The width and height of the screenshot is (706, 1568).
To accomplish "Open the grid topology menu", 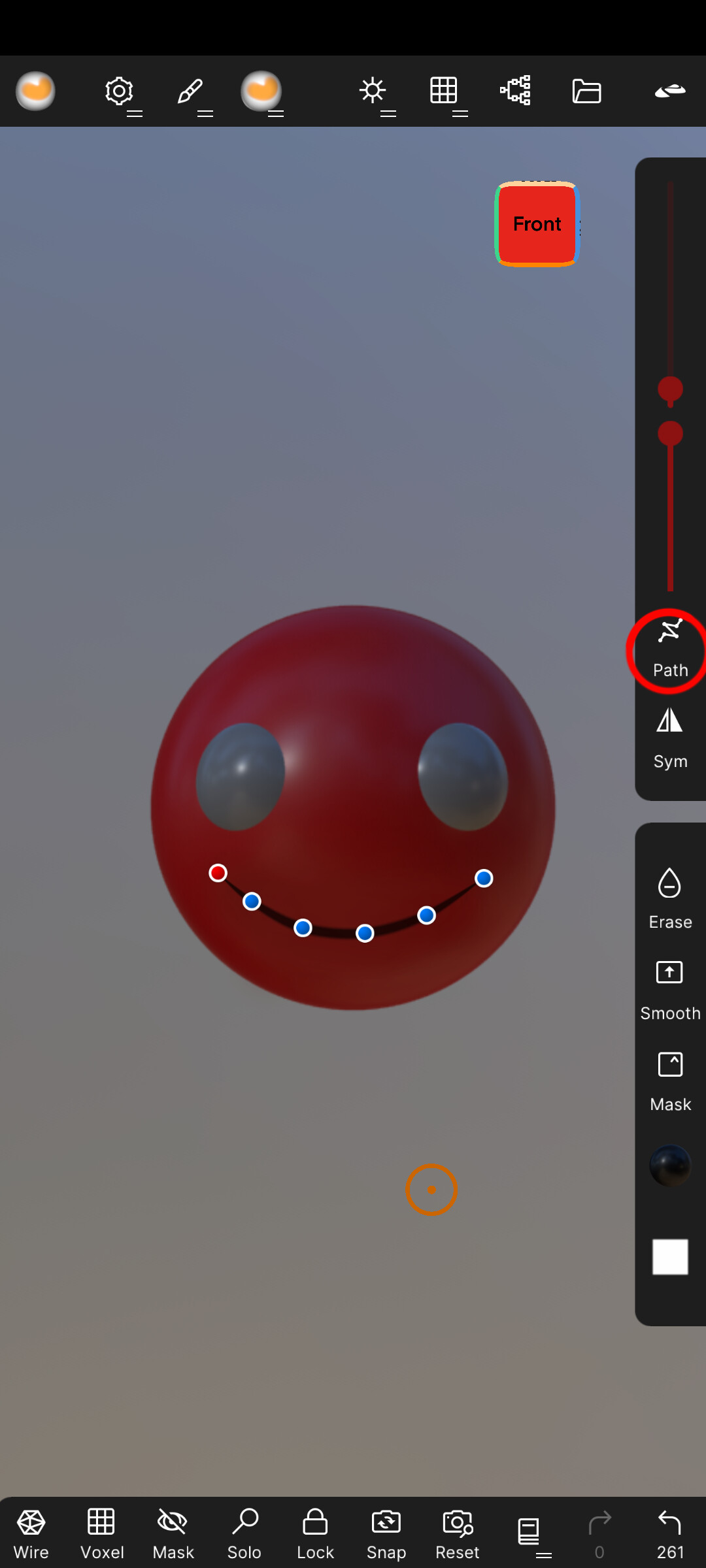I will (x=443, y=91).
